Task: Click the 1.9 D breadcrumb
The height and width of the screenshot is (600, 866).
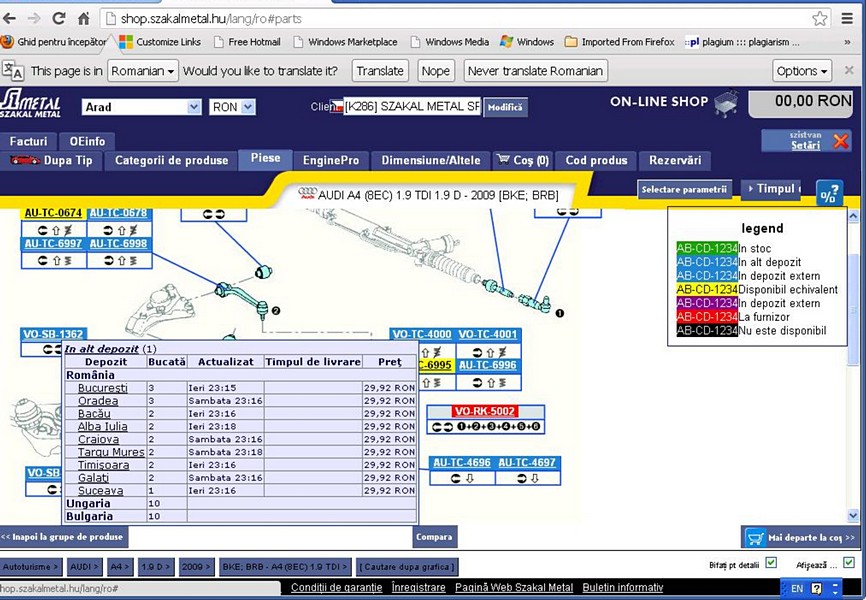Action: pos(154,567)
